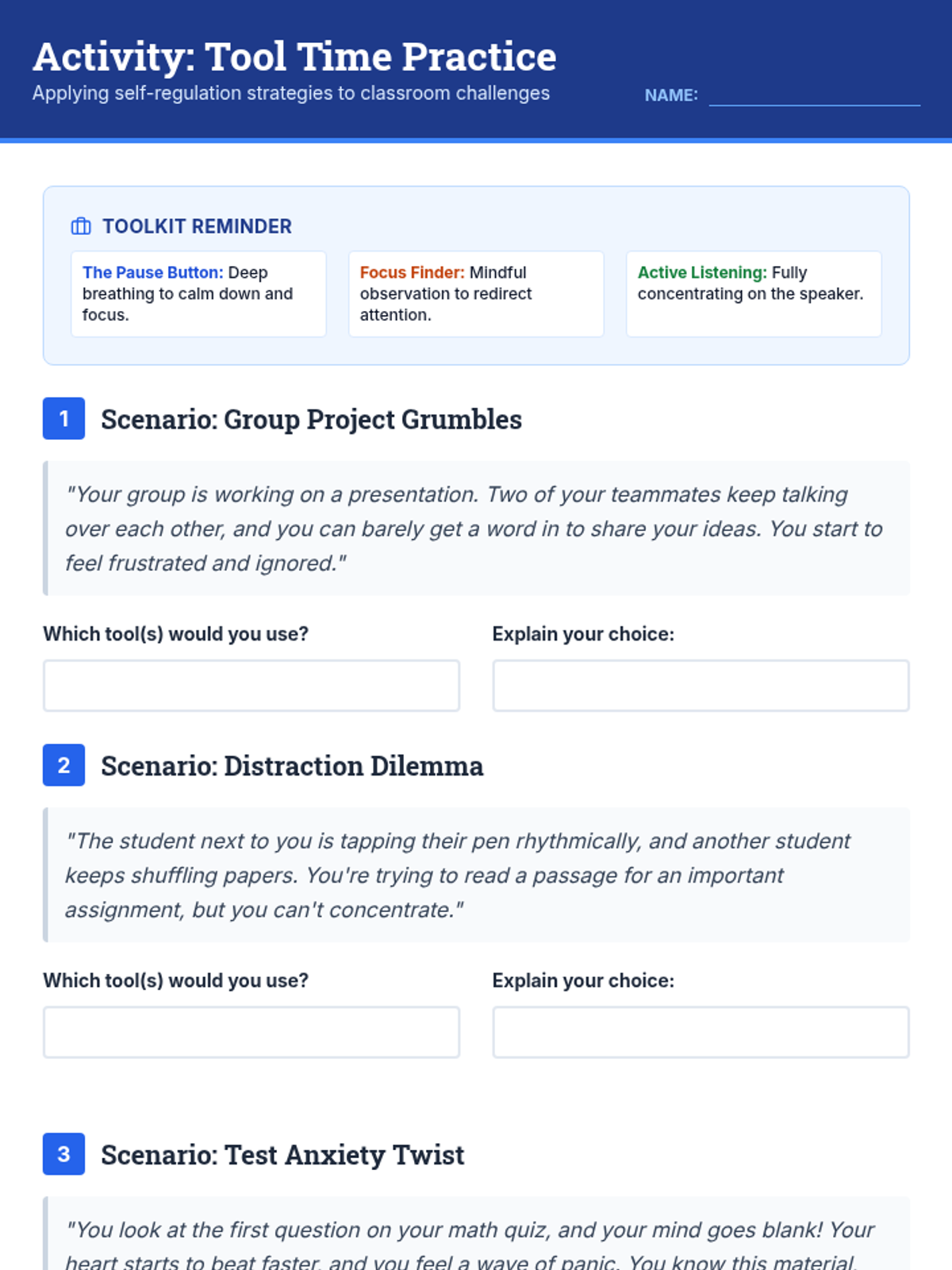Click the blue number 2 scenario badge

pyautogui.click(x=63, y=765)
